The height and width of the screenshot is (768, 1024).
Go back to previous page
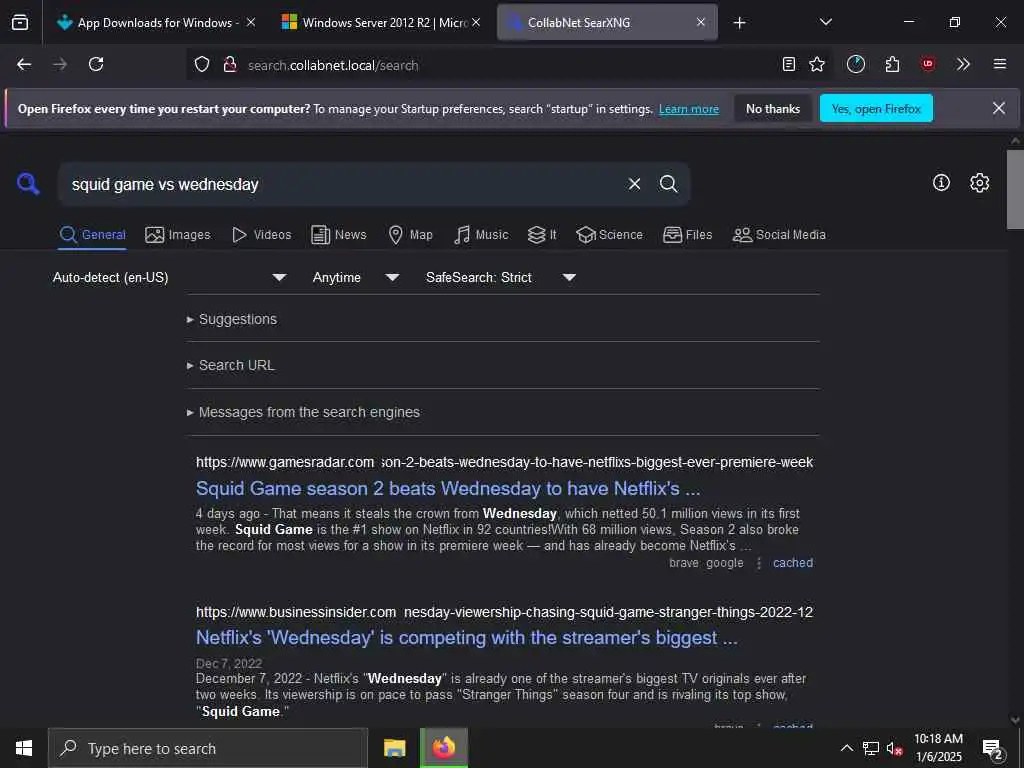click(24, 64)
